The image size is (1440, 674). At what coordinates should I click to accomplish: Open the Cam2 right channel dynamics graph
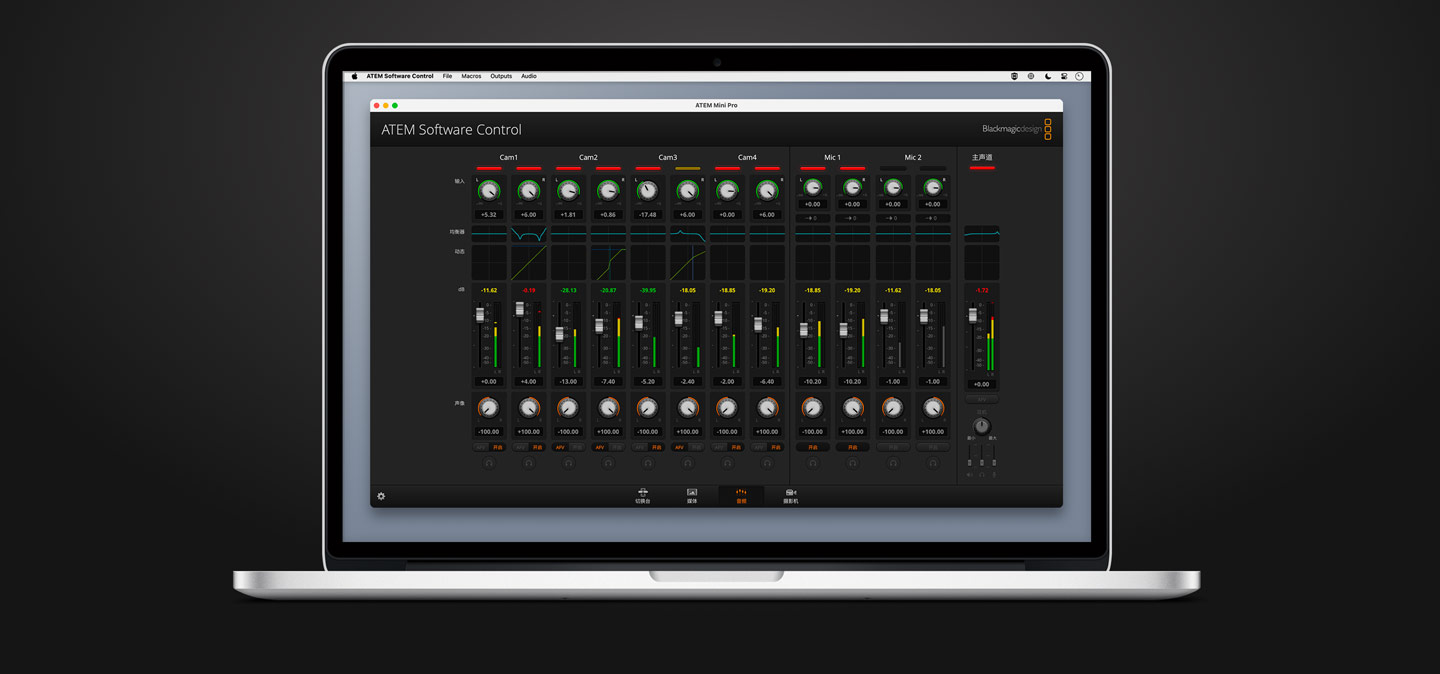pyautogui.click(x=608, y=264)
